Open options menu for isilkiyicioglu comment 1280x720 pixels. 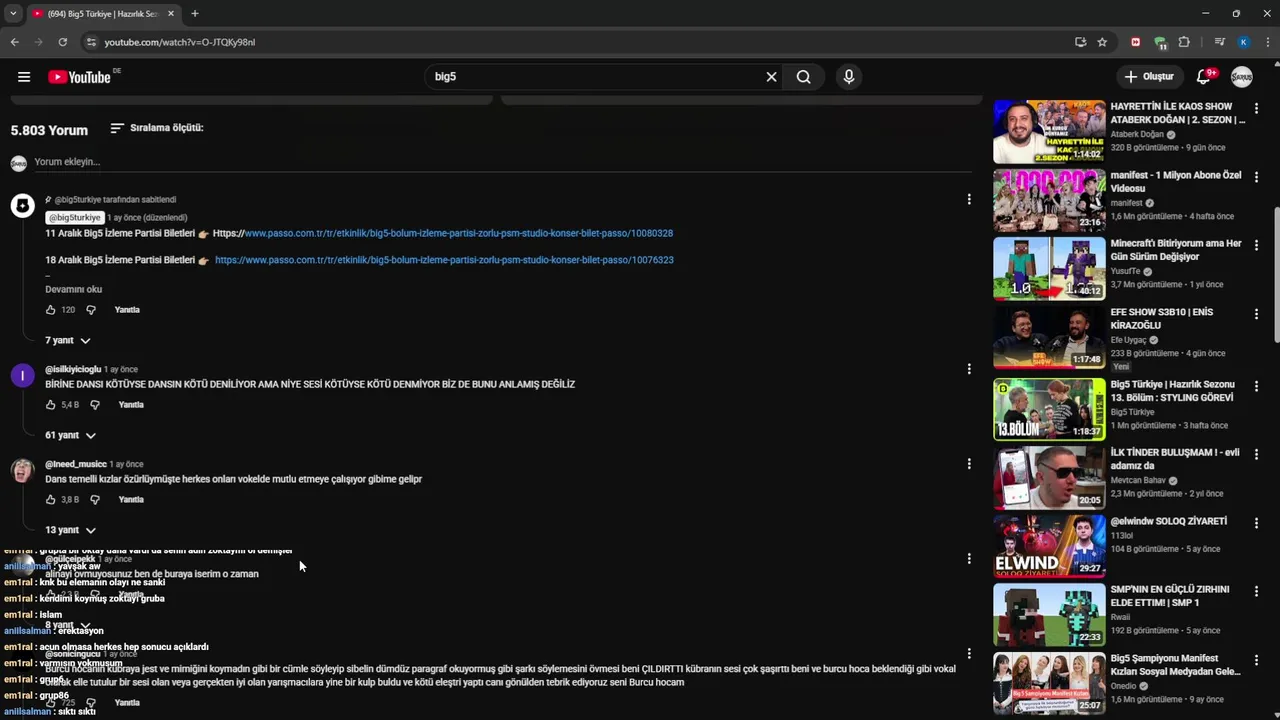tap(969, 369)
